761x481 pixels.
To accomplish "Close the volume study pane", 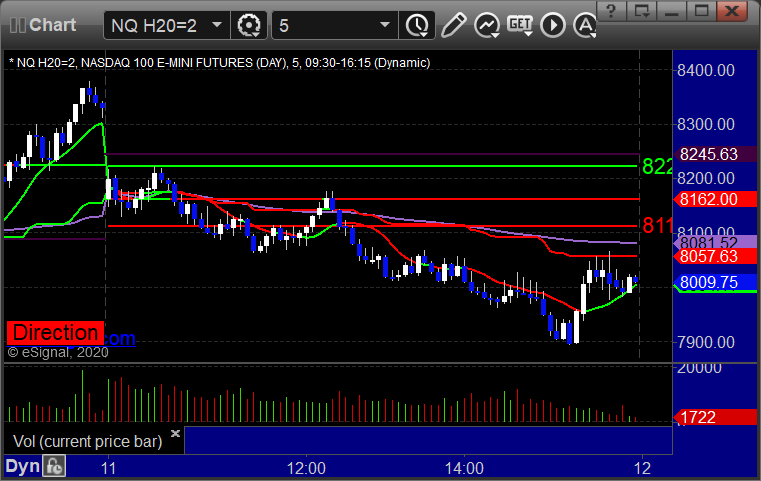I will pos(175,433).
